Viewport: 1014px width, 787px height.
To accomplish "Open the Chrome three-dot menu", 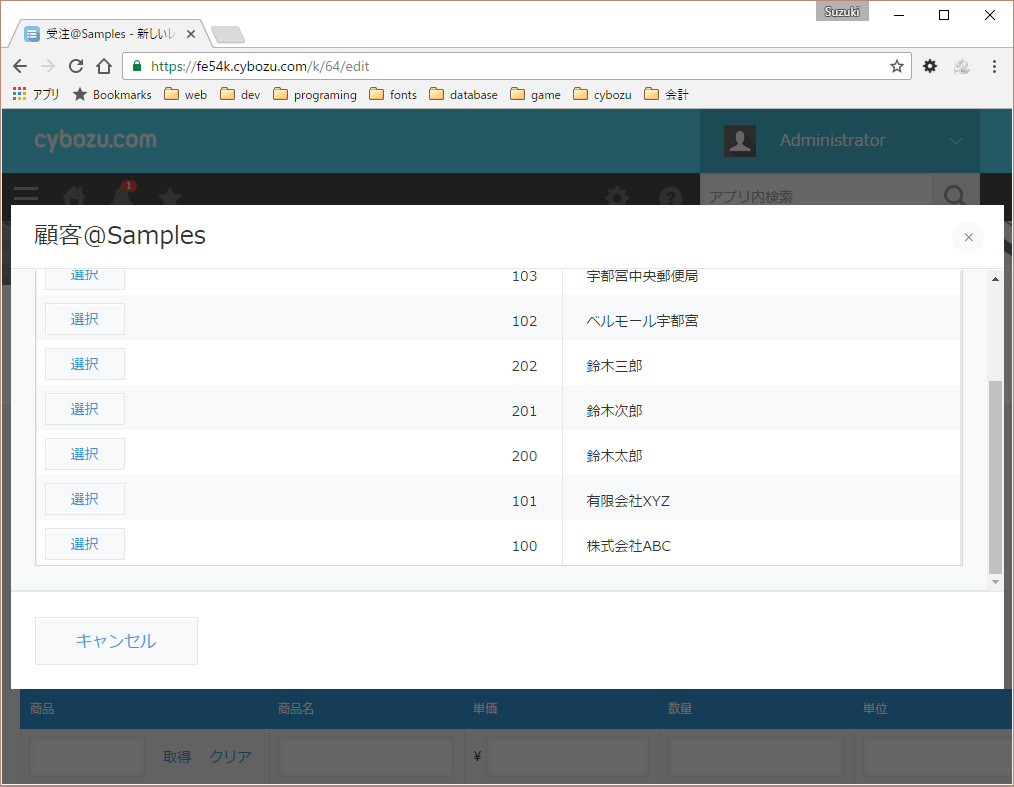I will coord(993,66).
